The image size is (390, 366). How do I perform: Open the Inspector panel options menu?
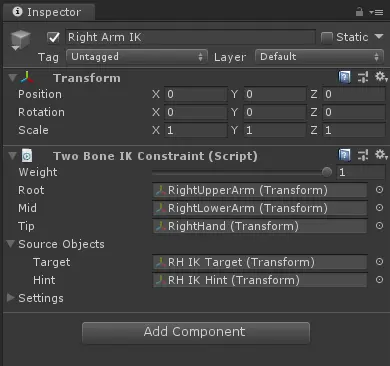tap(376, 12)
